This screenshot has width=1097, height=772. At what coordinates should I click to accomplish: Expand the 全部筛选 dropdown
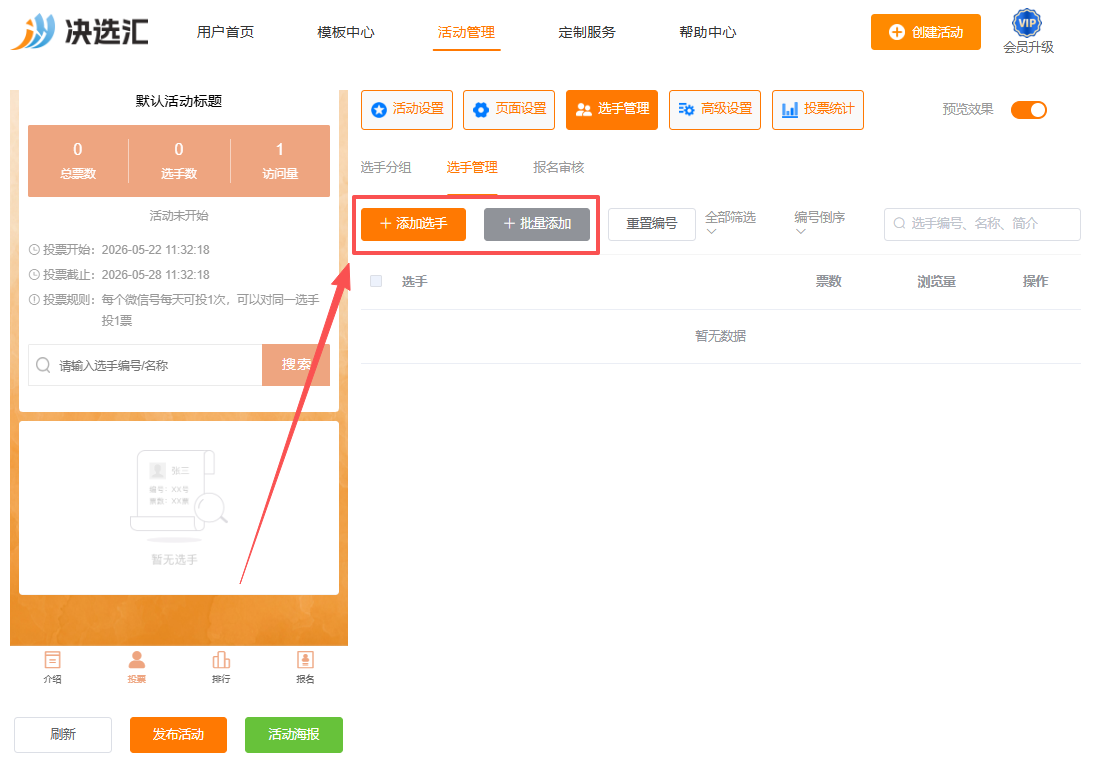pyautogui.click(x=730, y=223)
